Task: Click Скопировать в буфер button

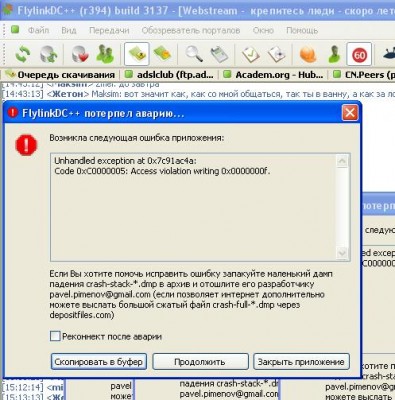Action: click(x=99, y=362)
